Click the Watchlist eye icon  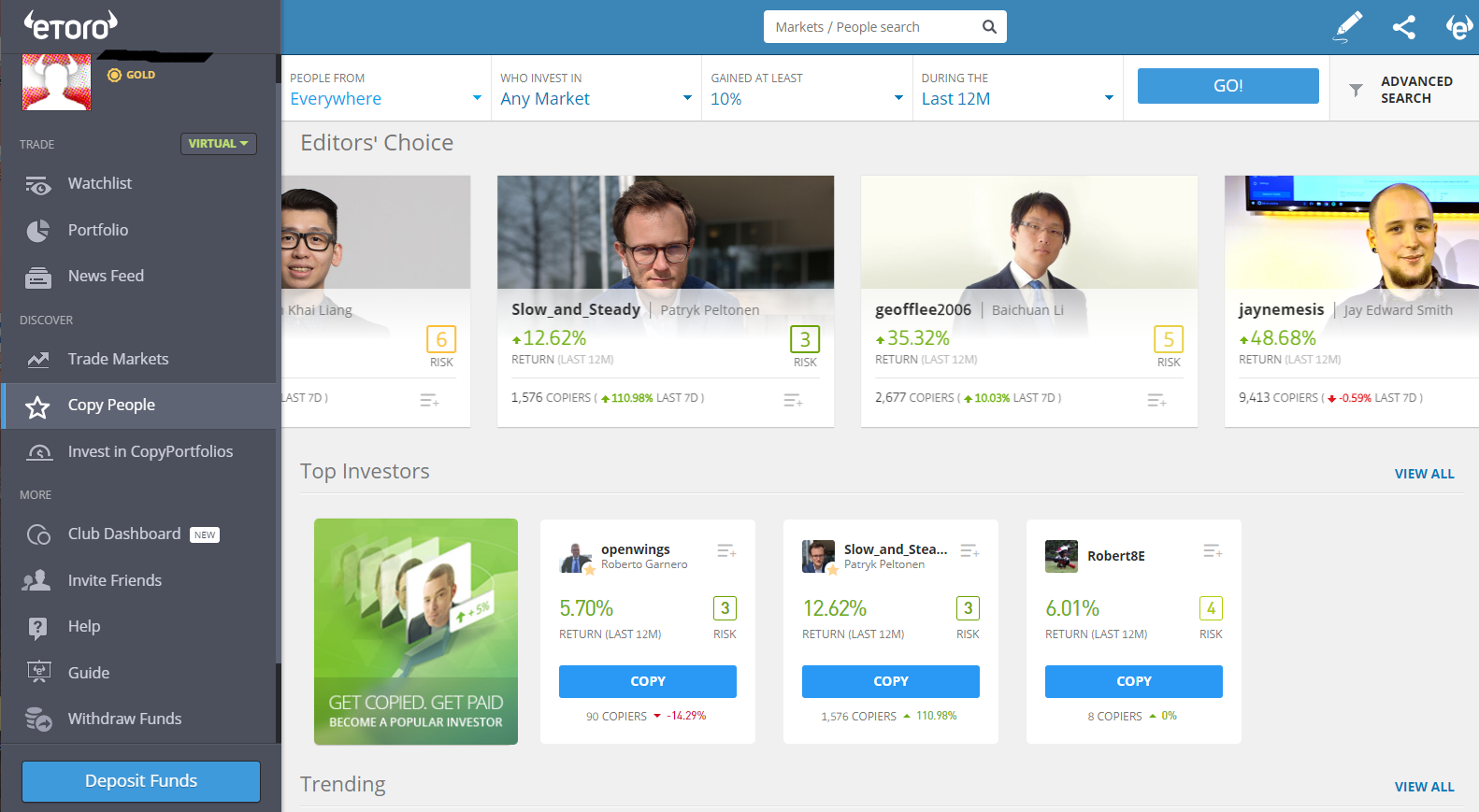pyautogui.click(x=38, y=185)
